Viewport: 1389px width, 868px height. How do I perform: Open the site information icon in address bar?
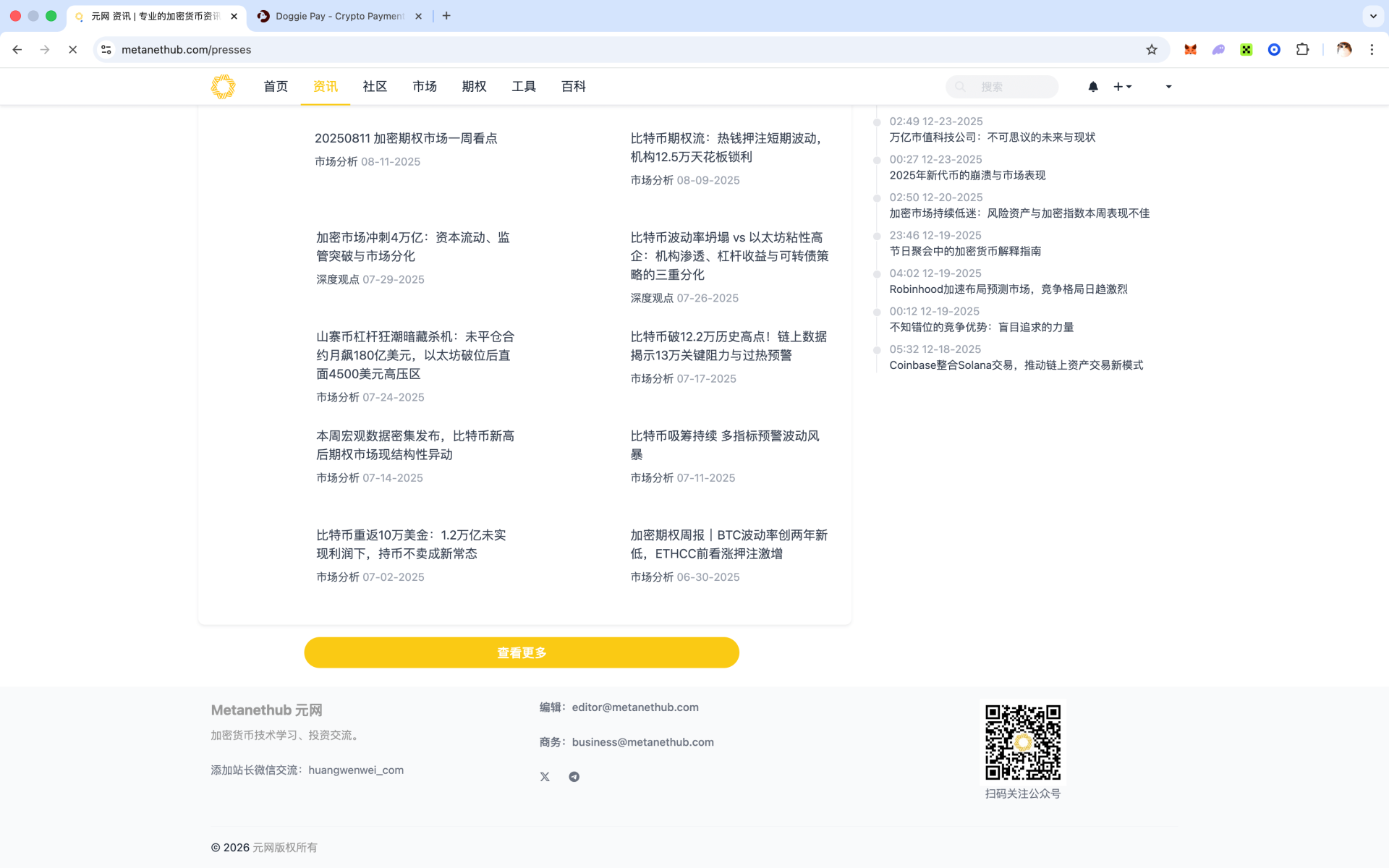click(106, 50)
